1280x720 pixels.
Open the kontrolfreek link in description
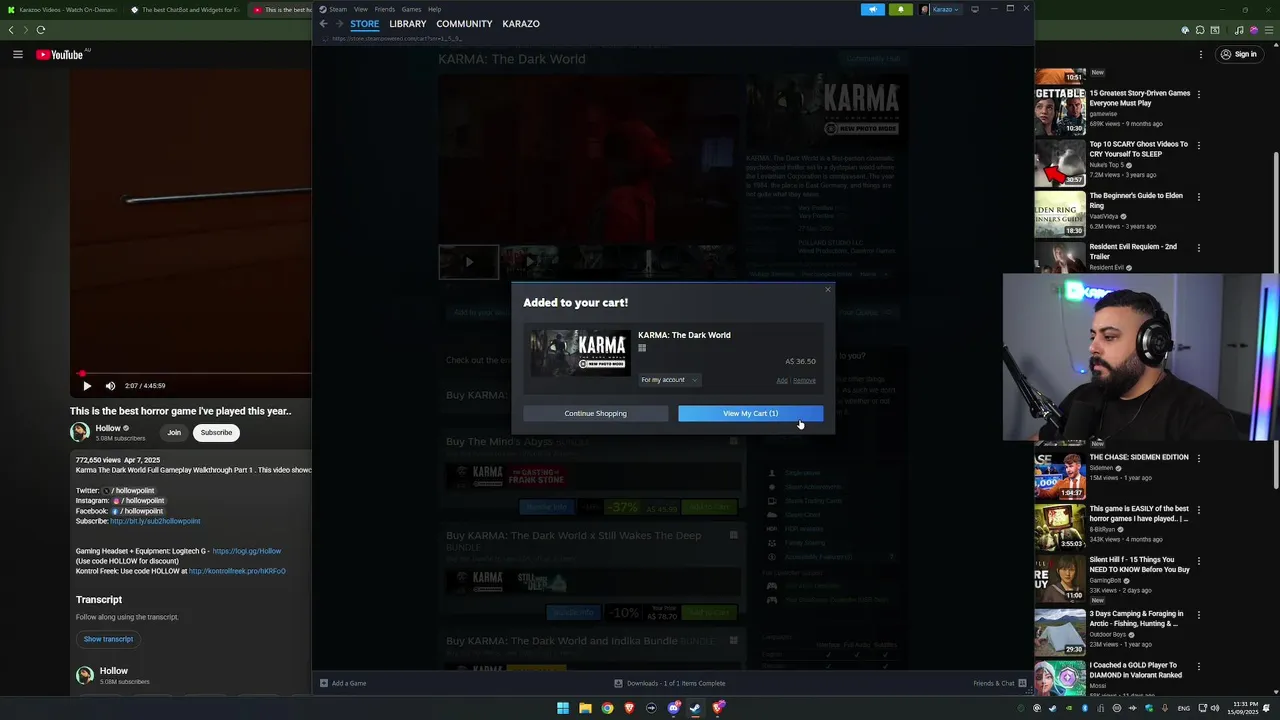237,571
